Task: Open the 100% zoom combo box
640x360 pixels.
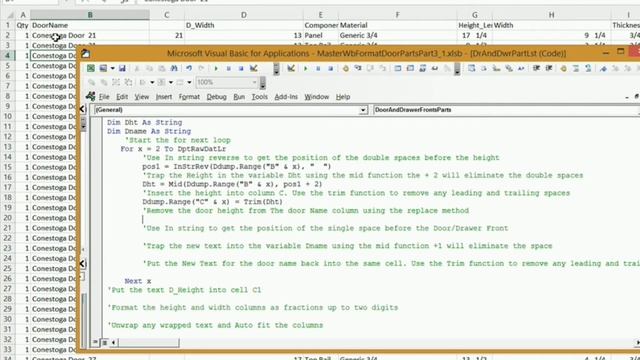Action: 227,82
